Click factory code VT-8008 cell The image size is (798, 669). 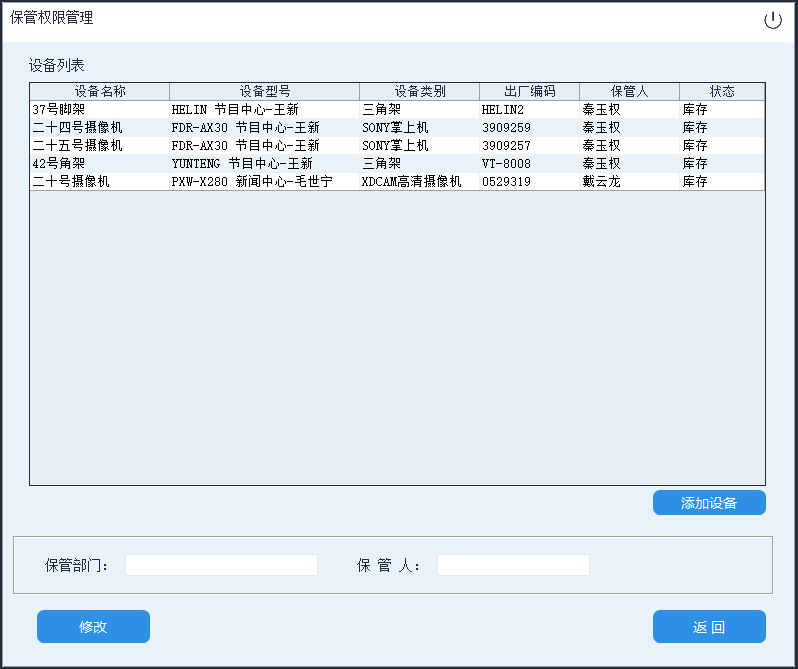[507, 163]
